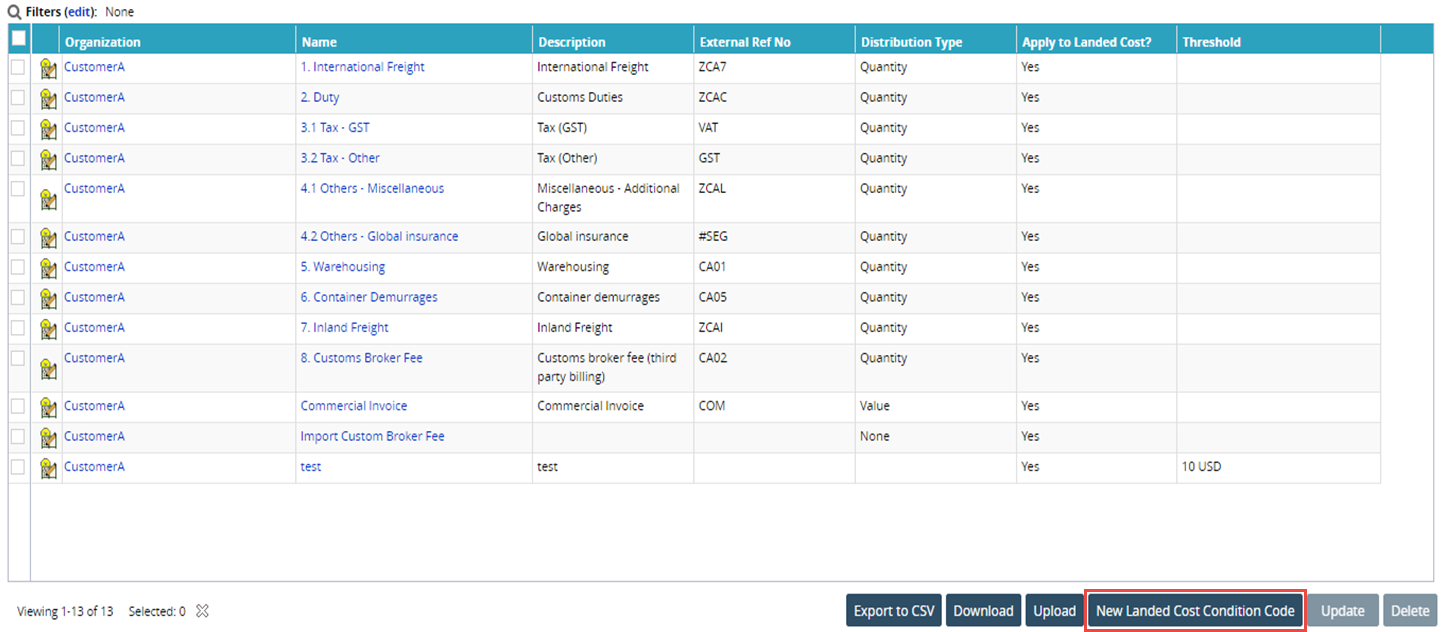The image size is (1444, 632).
Task: Click the row icon next to Commercial Invoice
Action: [47, 408]
